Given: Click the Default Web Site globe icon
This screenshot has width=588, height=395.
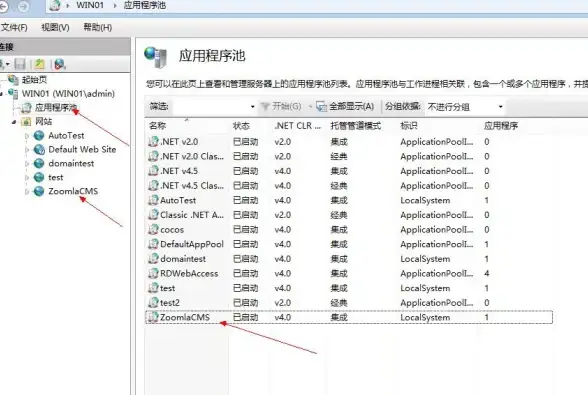Looking at the screenshot, I should (x=39, y=149).
